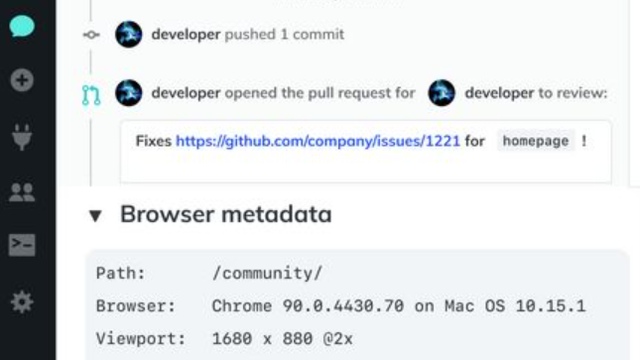Click developer name in pushed commit entry
Screen dimensions: 640x360
(186, 35)
